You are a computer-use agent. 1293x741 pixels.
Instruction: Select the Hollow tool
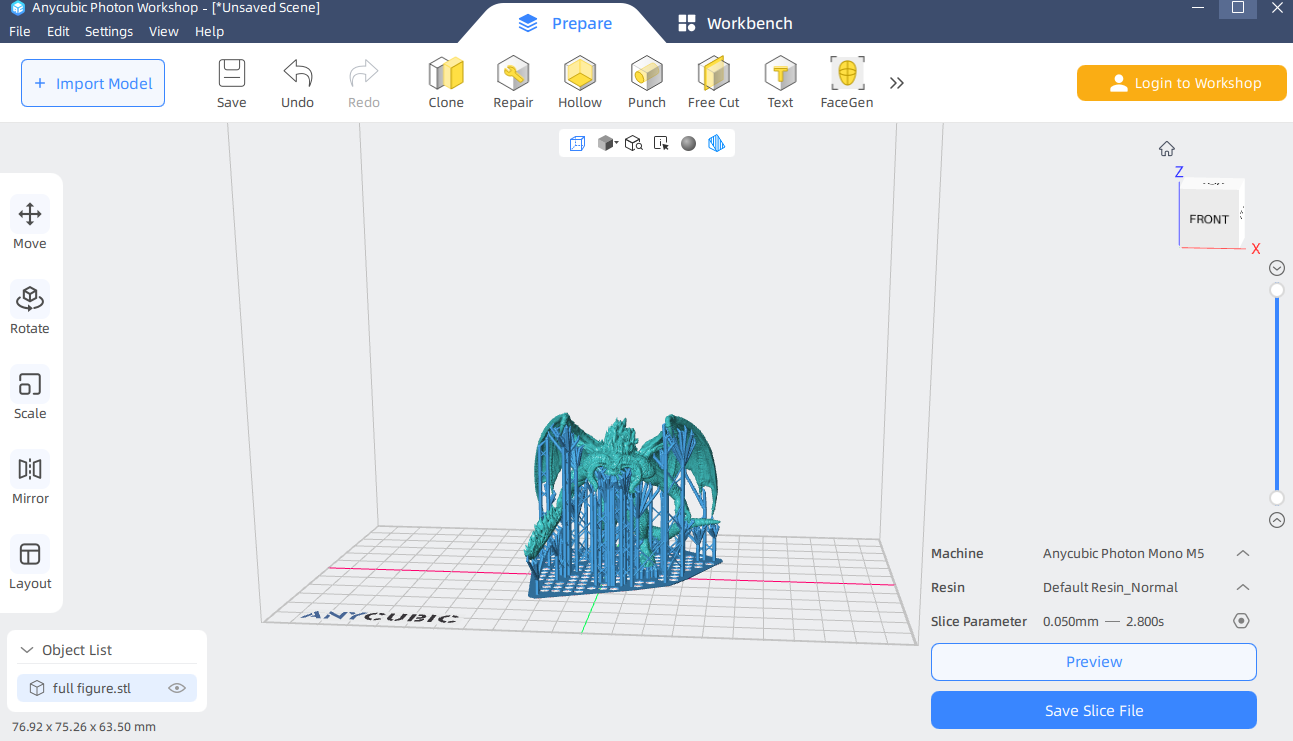click(579, 82)
